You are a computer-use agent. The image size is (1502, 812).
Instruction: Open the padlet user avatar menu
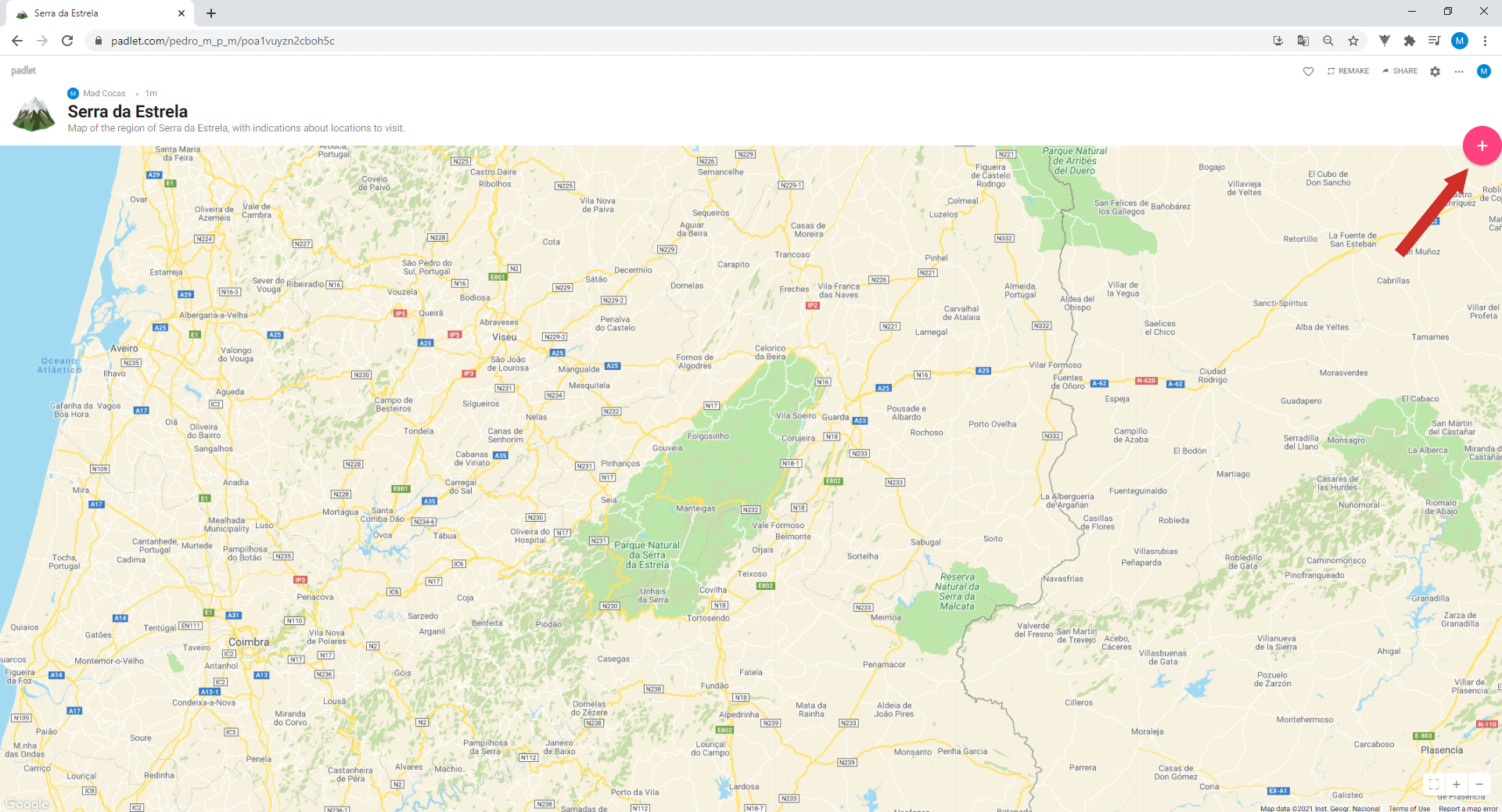[x=1483, y=71]
